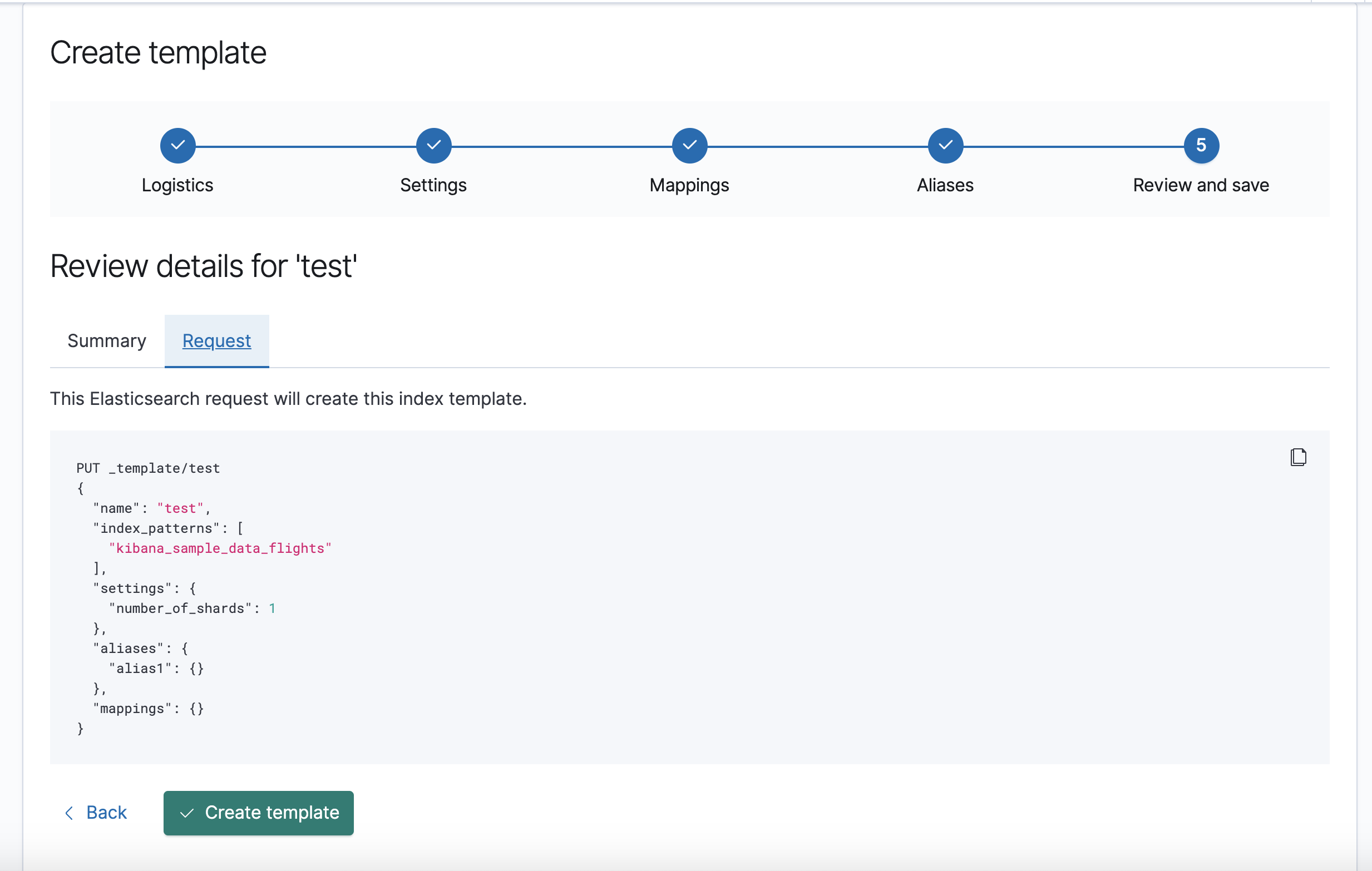The image size is (1372, 871).
Task: Return to the Aliases step circle
Action: click(945, 145)
